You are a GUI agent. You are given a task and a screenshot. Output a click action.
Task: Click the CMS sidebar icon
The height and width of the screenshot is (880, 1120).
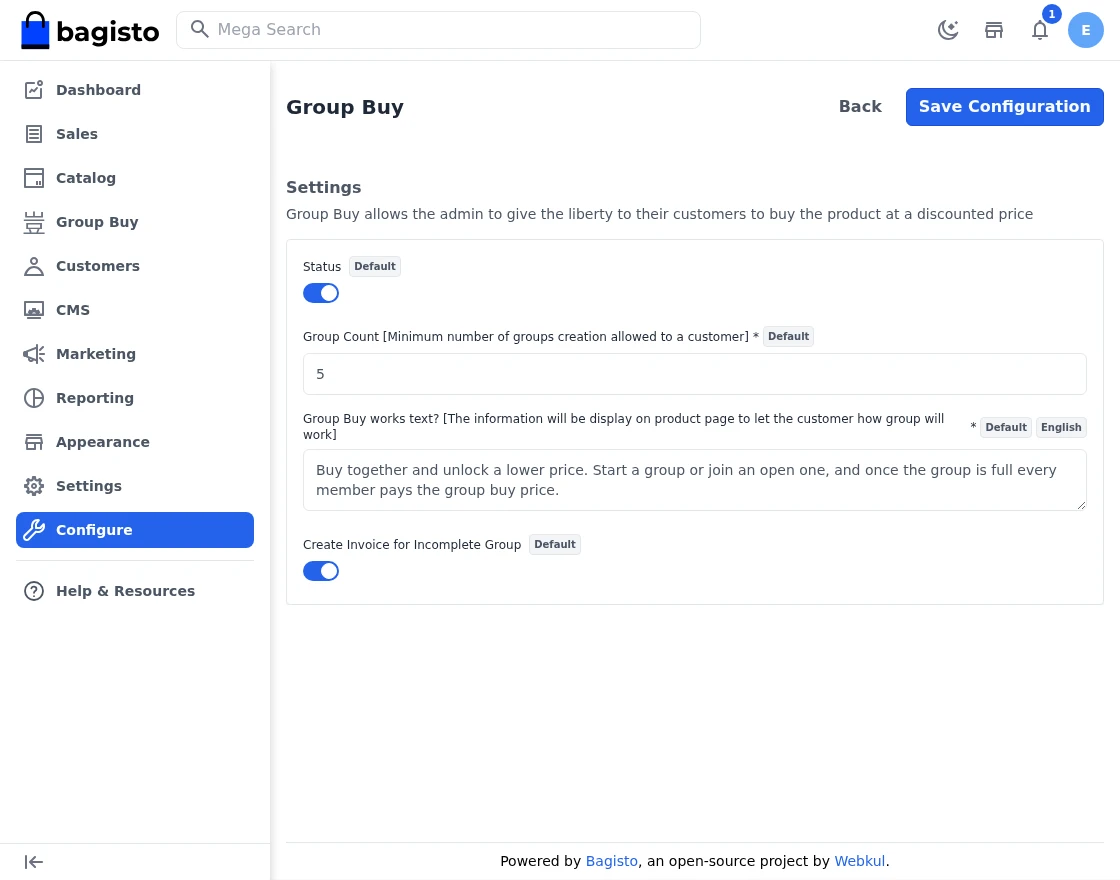pyautogui.click(x=34, y=310)
